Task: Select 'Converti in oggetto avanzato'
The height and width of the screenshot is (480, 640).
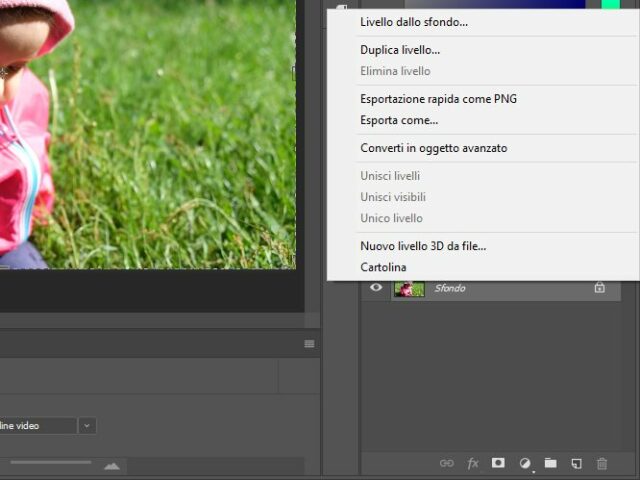Action: click(433, 148)
